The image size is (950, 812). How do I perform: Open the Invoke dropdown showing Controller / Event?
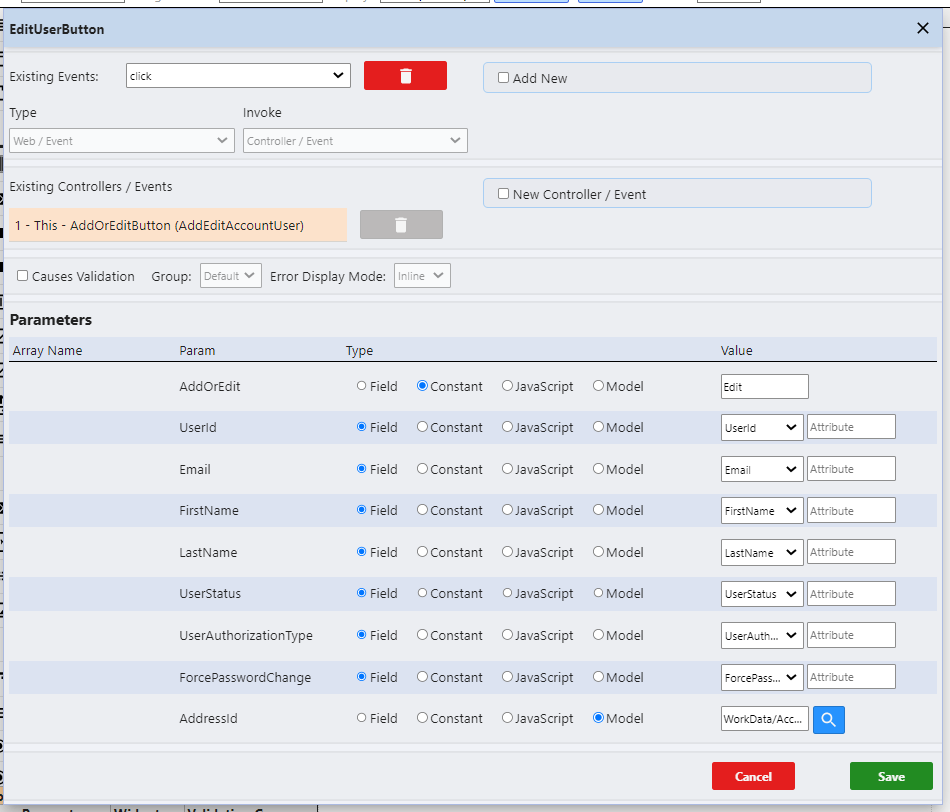(x=355, y=141)
